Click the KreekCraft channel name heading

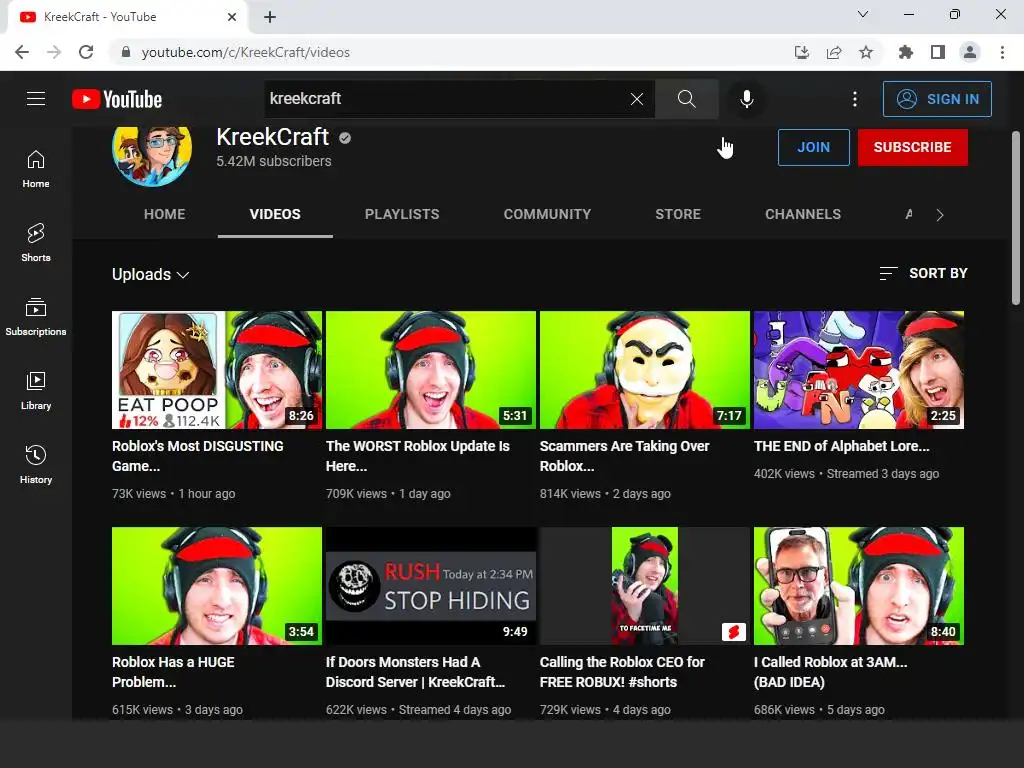(272, 137)
